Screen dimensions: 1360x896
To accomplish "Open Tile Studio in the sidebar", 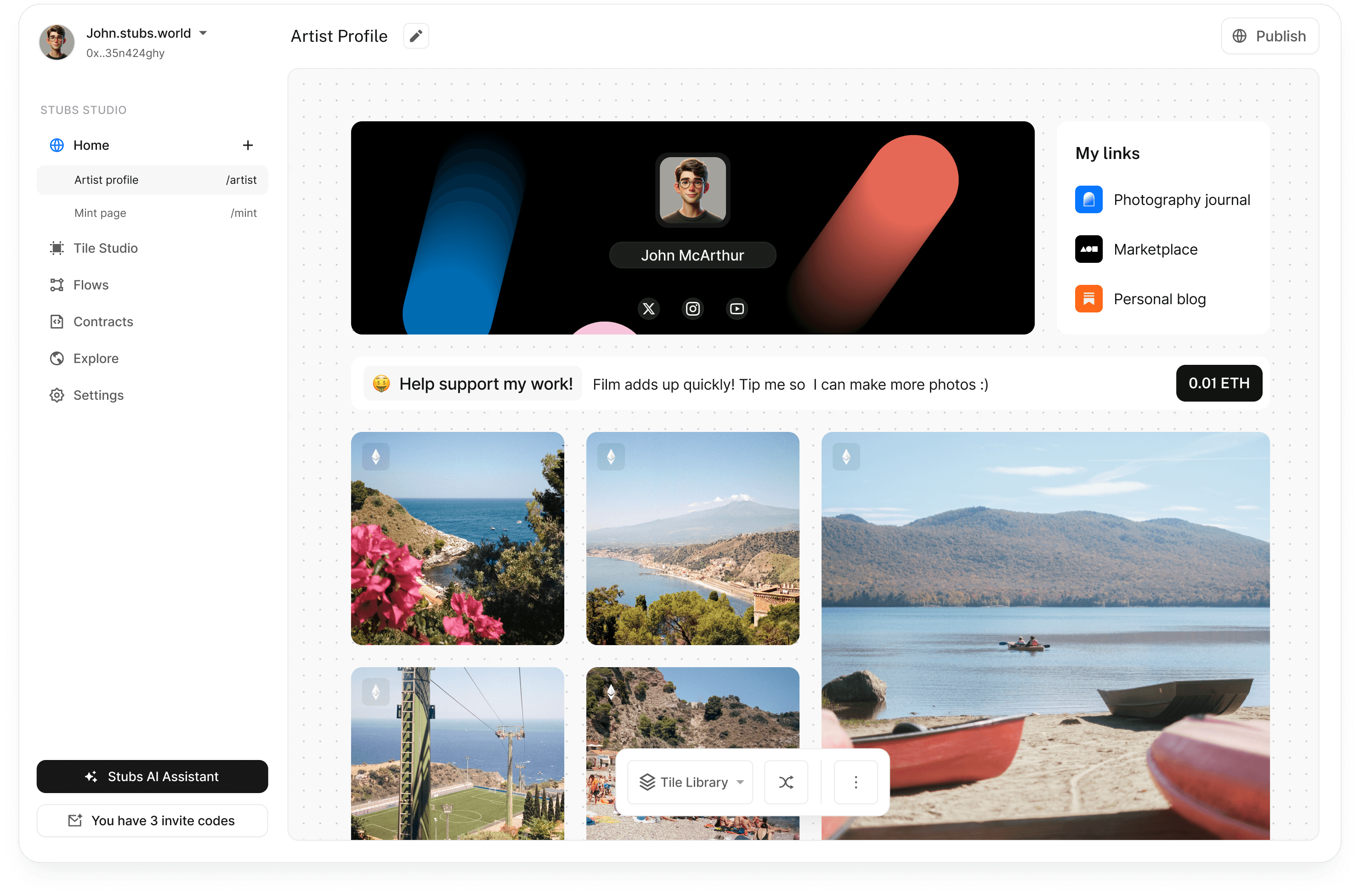I will 106,248.
